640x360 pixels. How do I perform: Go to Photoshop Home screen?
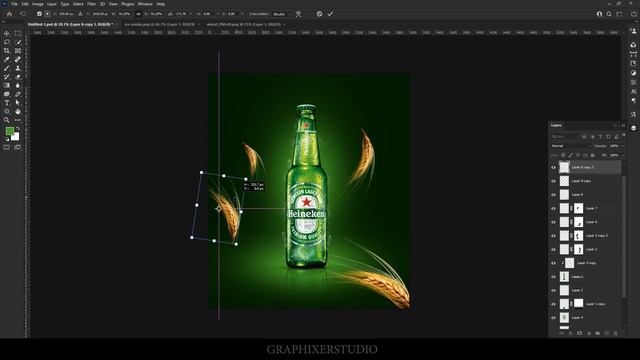[x=9, y=14]
